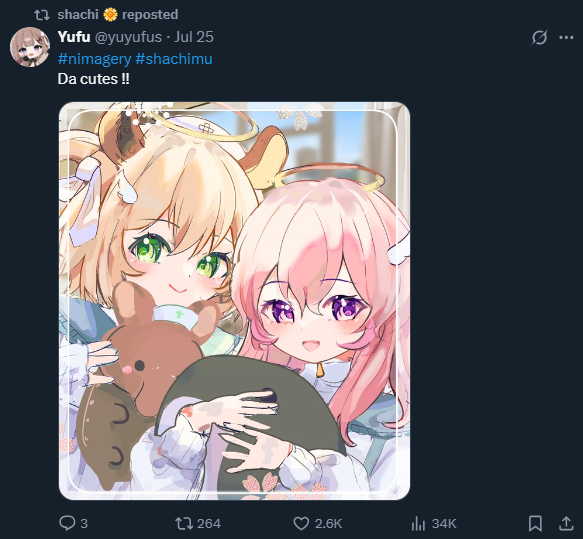Image resolution: width=583 pixels, height=539 pixels.
Task: Open the attached anime artwork image
Action: pos(234,301)
